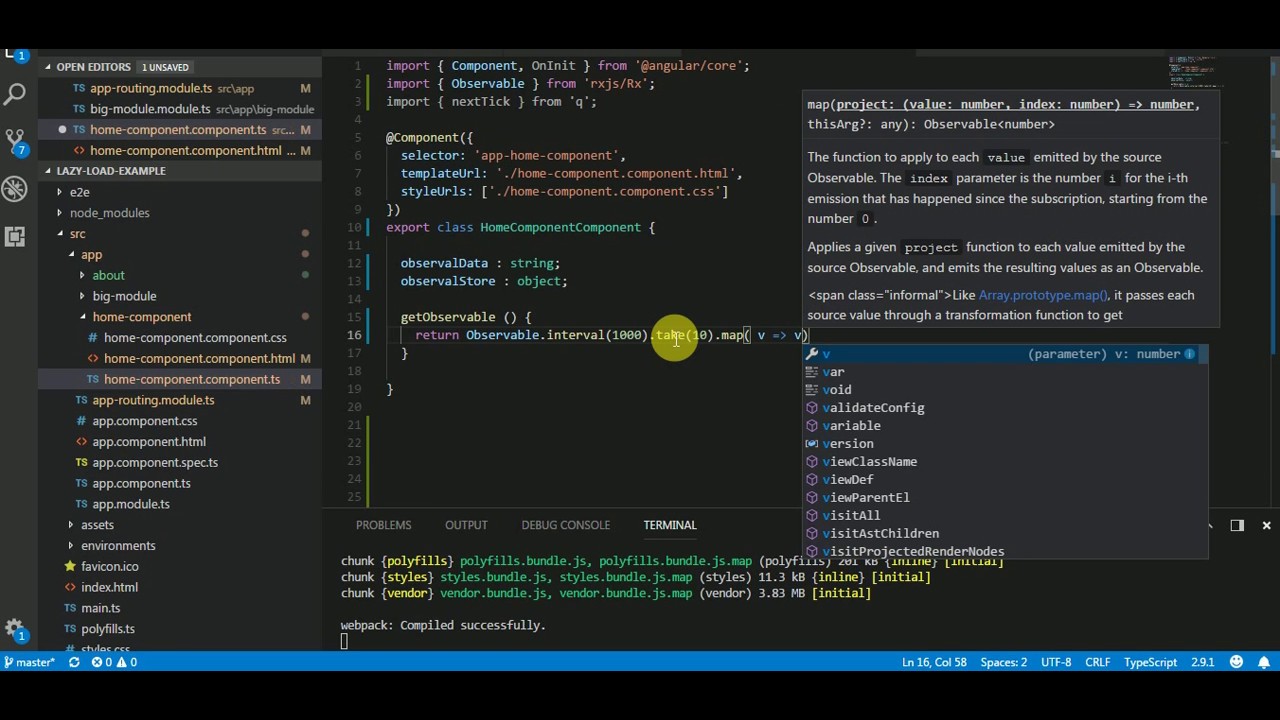Change line endings via CRLF indicator
This screenshot has width=1280, height=720.
coord(1098,662)
